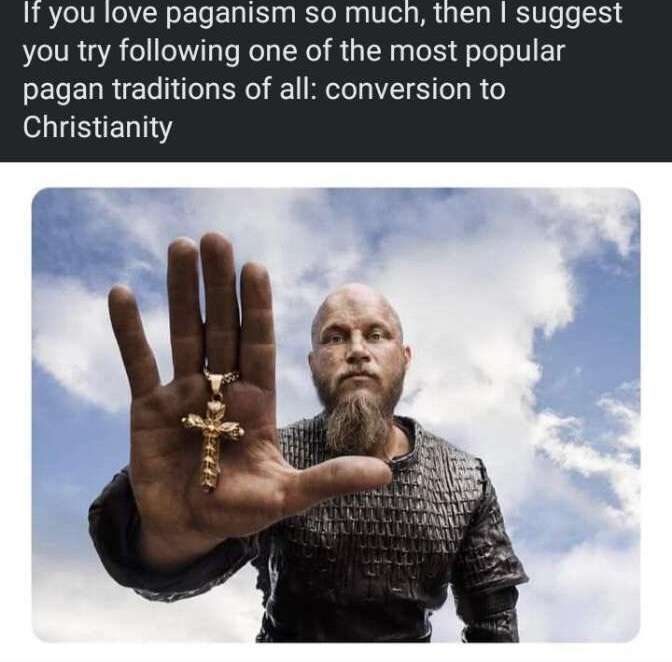Tap the pinky finger of the raised hand
The image size is (672, 662).
(x=131, y=338)
